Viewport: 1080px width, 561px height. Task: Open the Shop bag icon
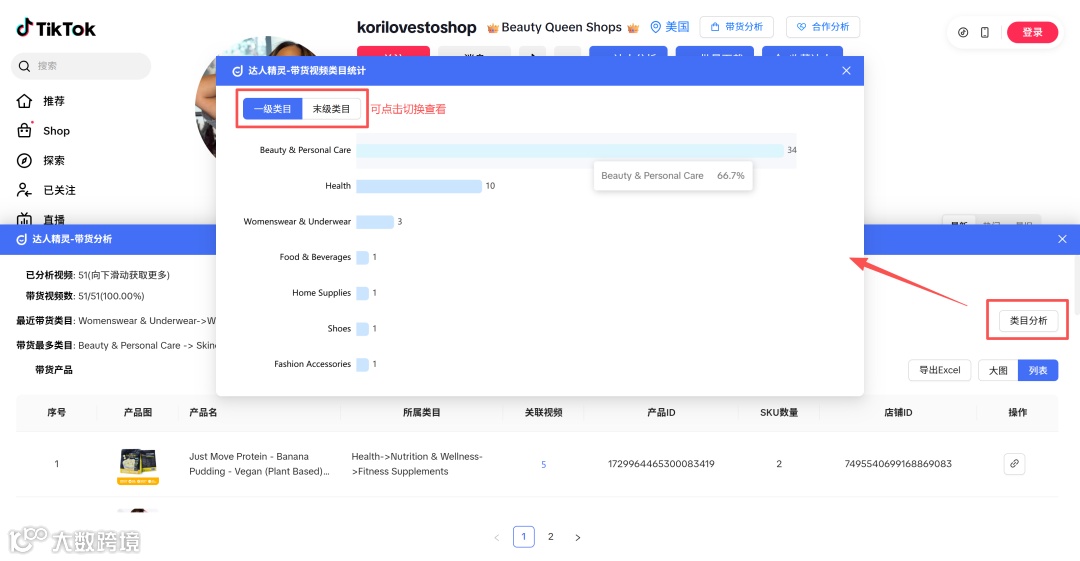coord(24,130)
